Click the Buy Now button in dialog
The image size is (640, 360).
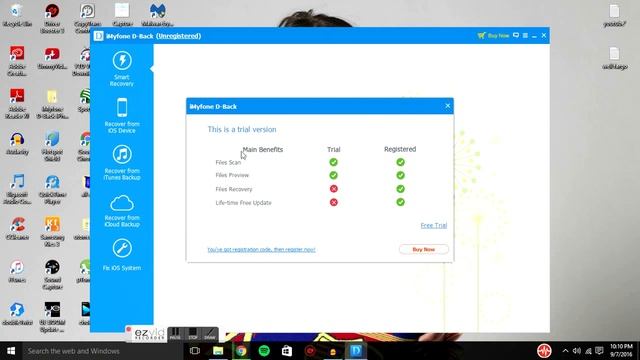tap(424, 249)
